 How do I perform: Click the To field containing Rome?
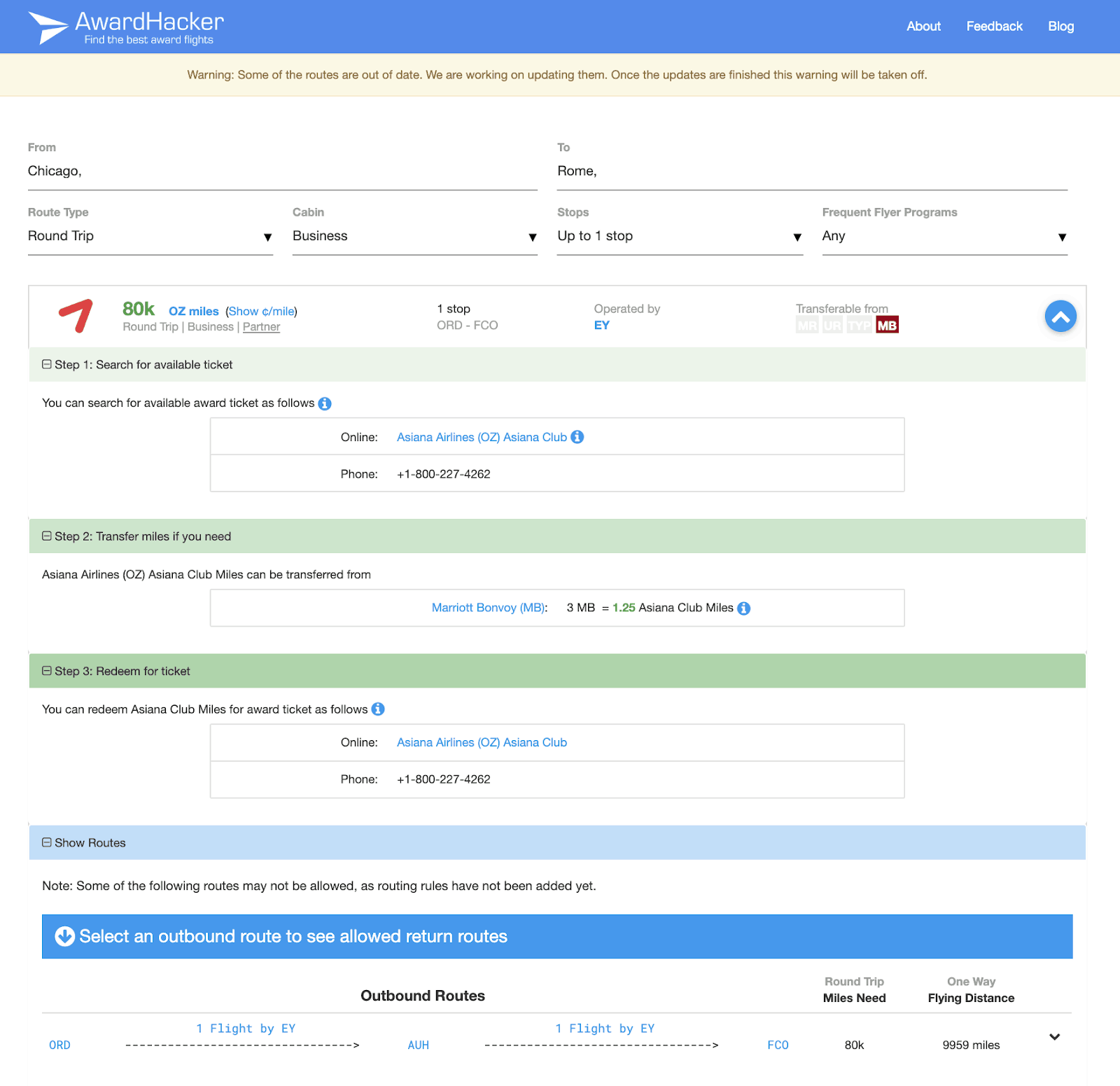812,172
